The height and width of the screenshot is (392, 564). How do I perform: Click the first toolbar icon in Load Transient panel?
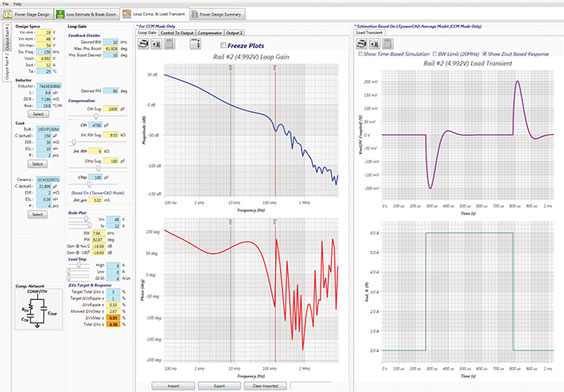(361, 44)
